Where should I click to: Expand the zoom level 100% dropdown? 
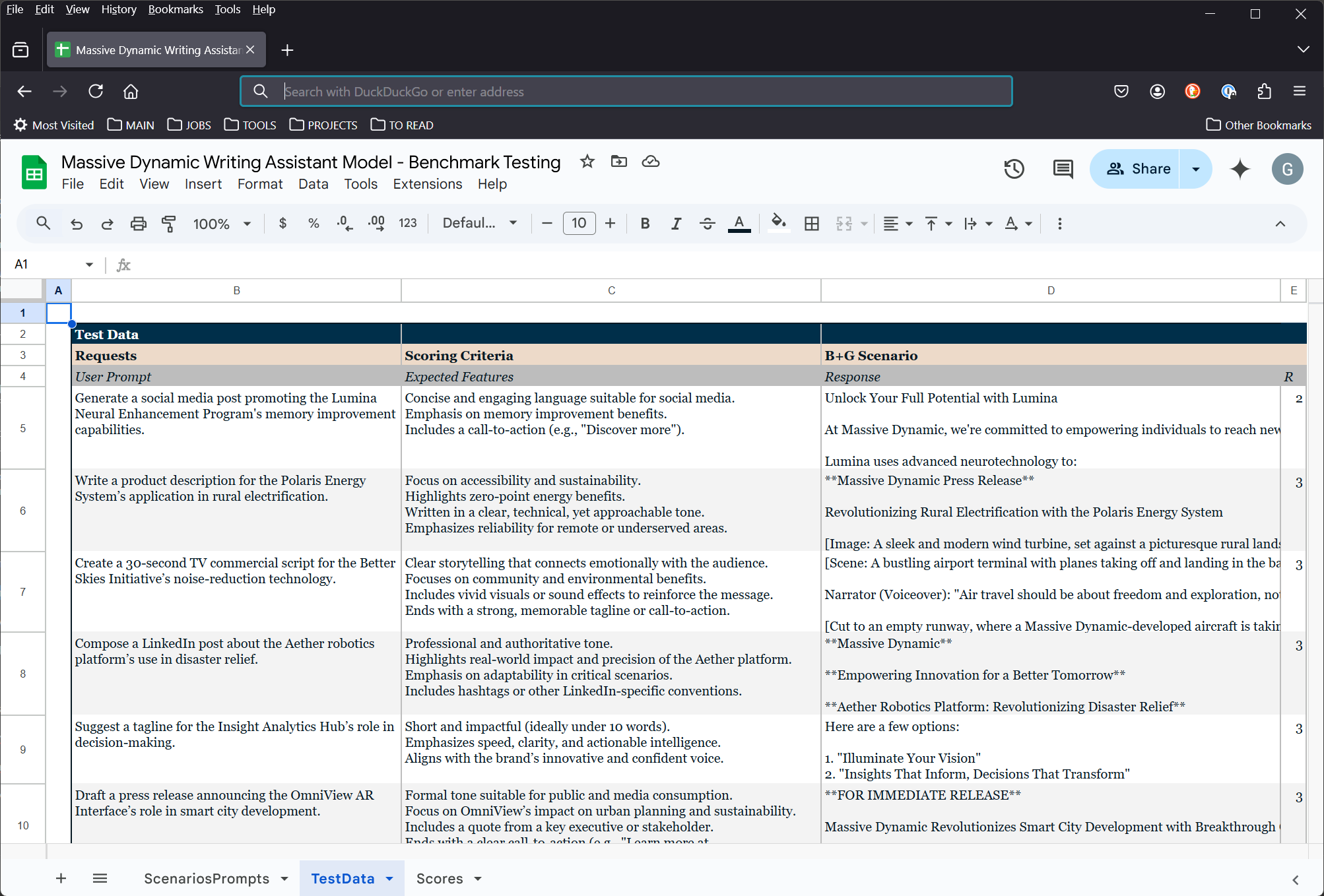pyautogui.click(x=222, y=224)
